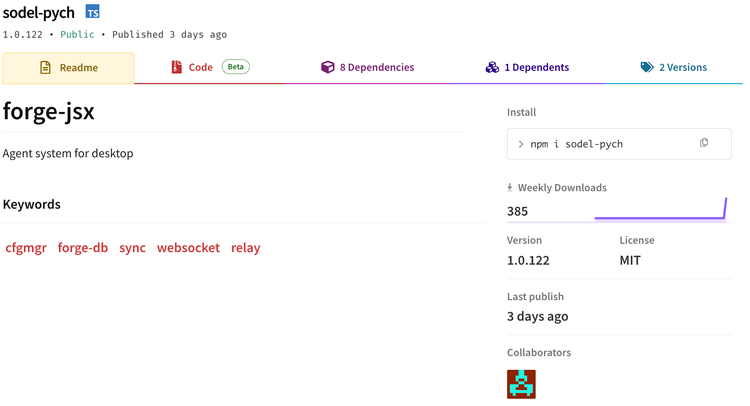Open the 1 Dependents tab
Viewport: 750px width, 406px height.
tap(527, 67)
